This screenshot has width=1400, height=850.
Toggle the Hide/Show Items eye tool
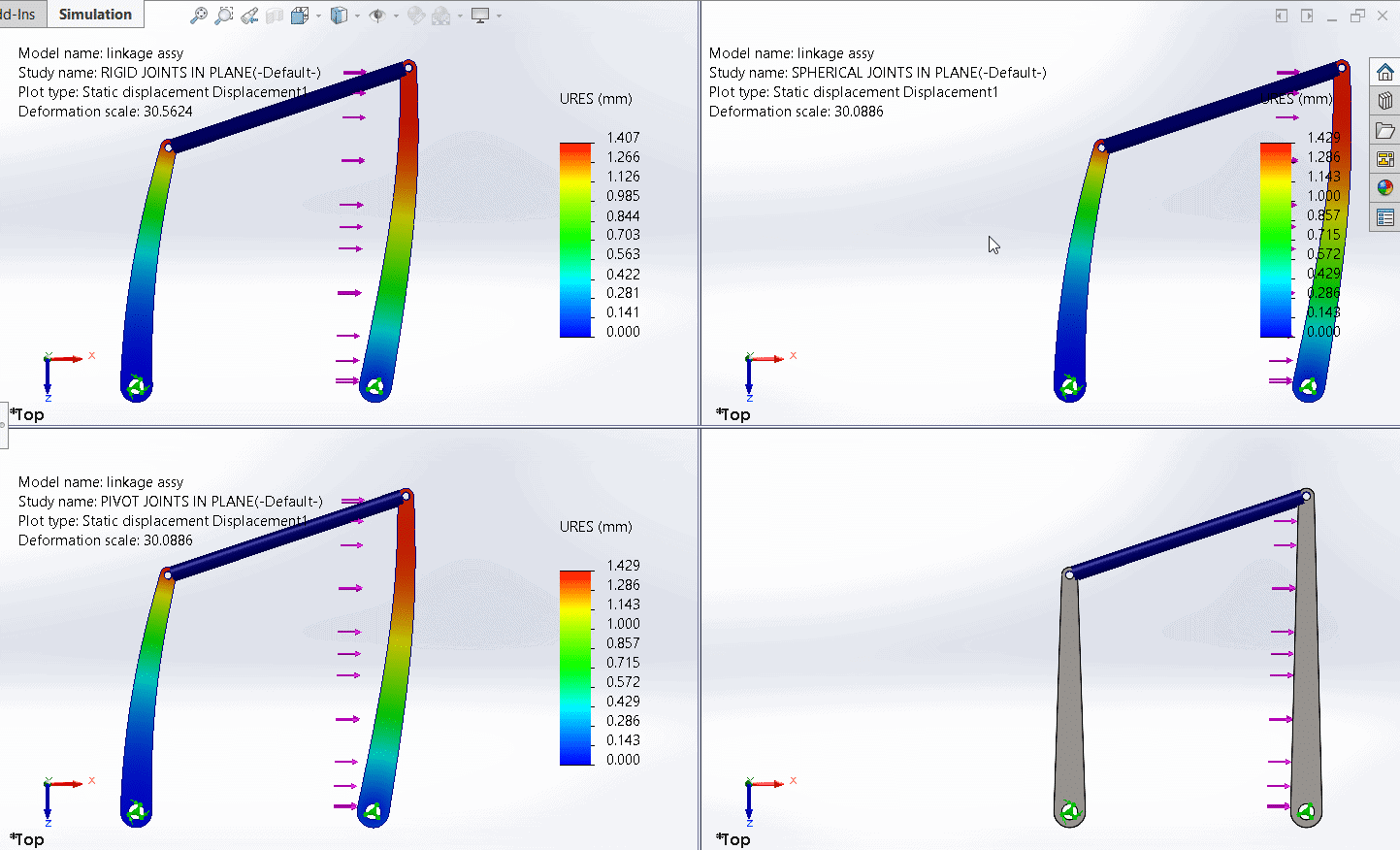(377, 15)
